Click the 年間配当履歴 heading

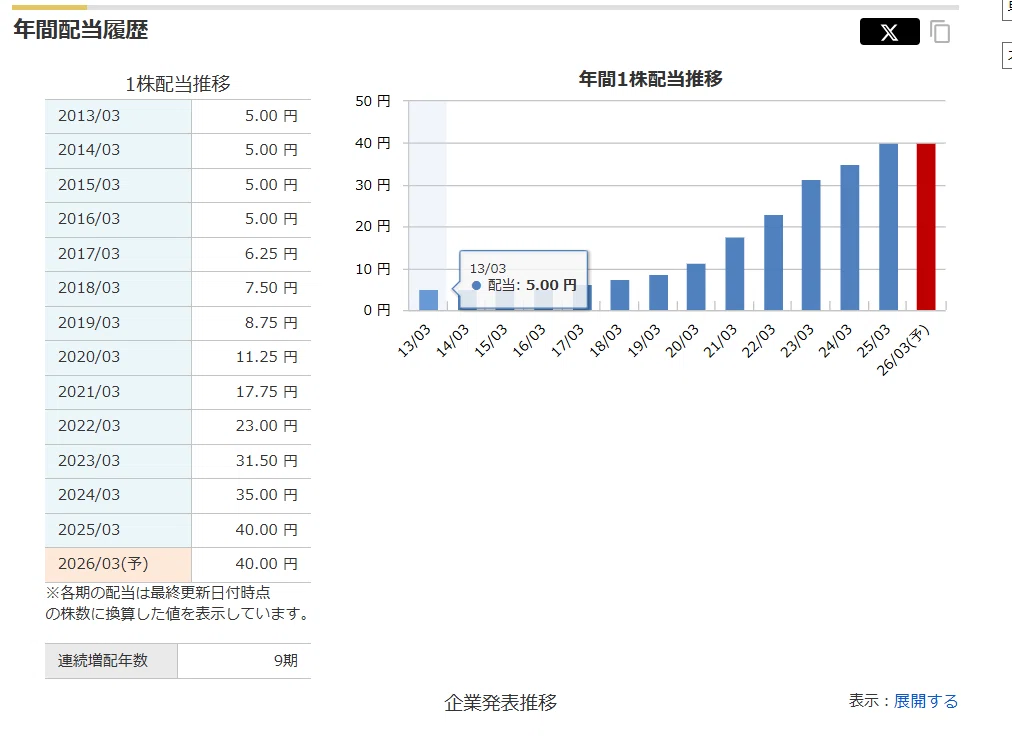(81, 30)
